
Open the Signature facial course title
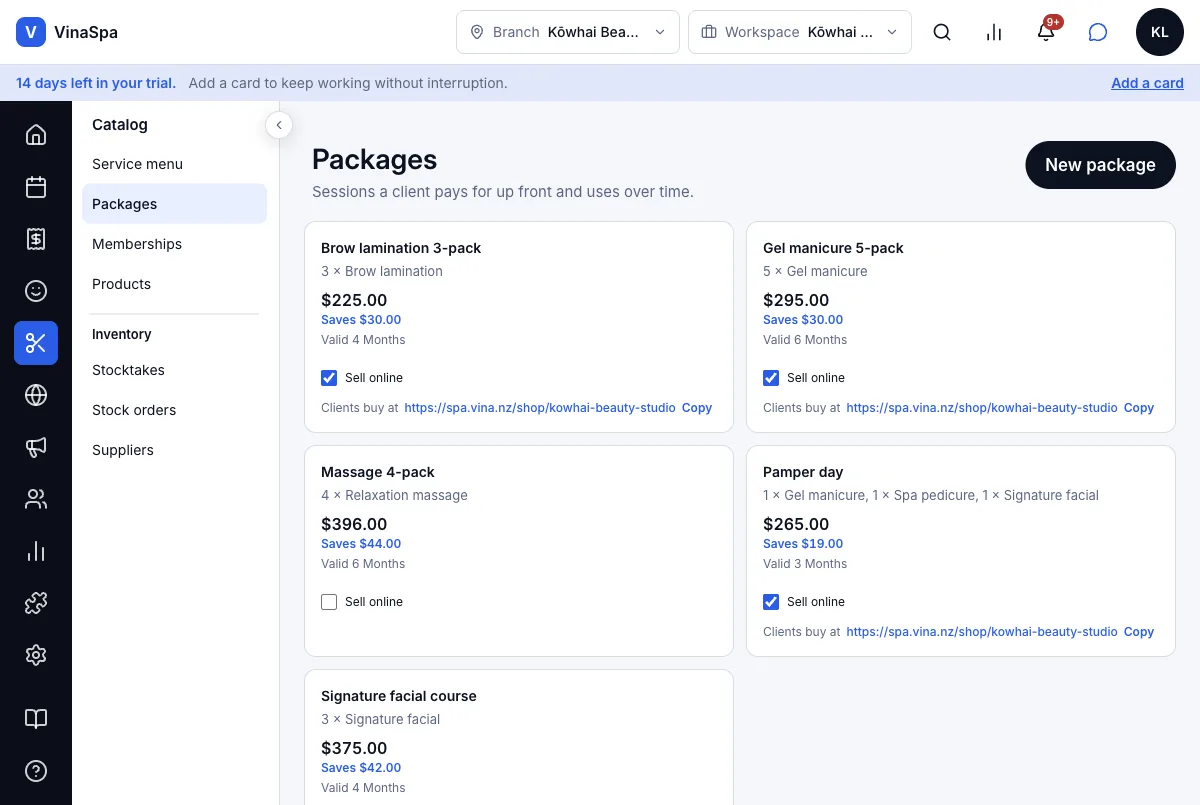pos(399,696)
